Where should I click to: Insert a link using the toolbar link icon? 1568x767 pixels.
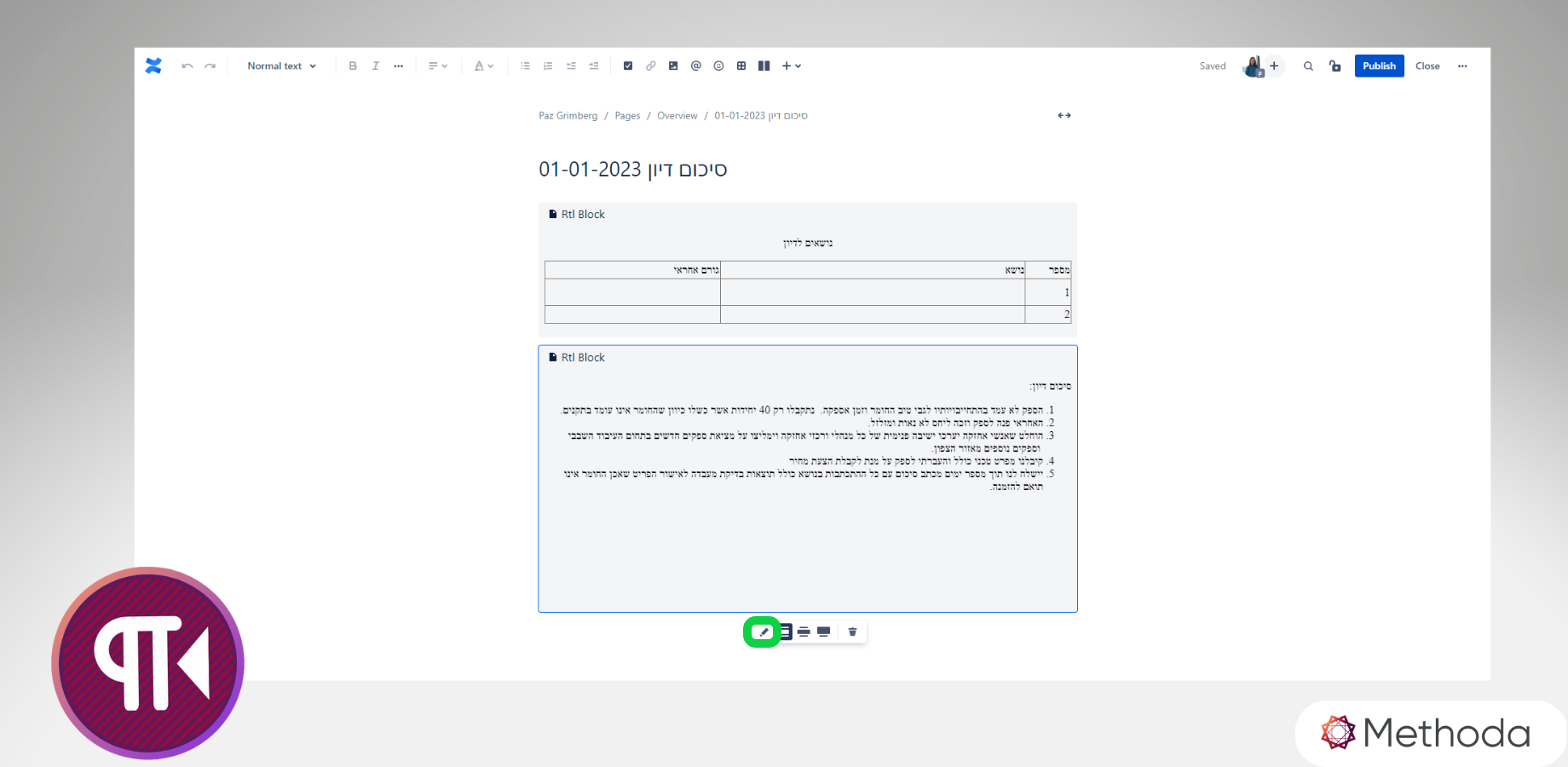650,66
